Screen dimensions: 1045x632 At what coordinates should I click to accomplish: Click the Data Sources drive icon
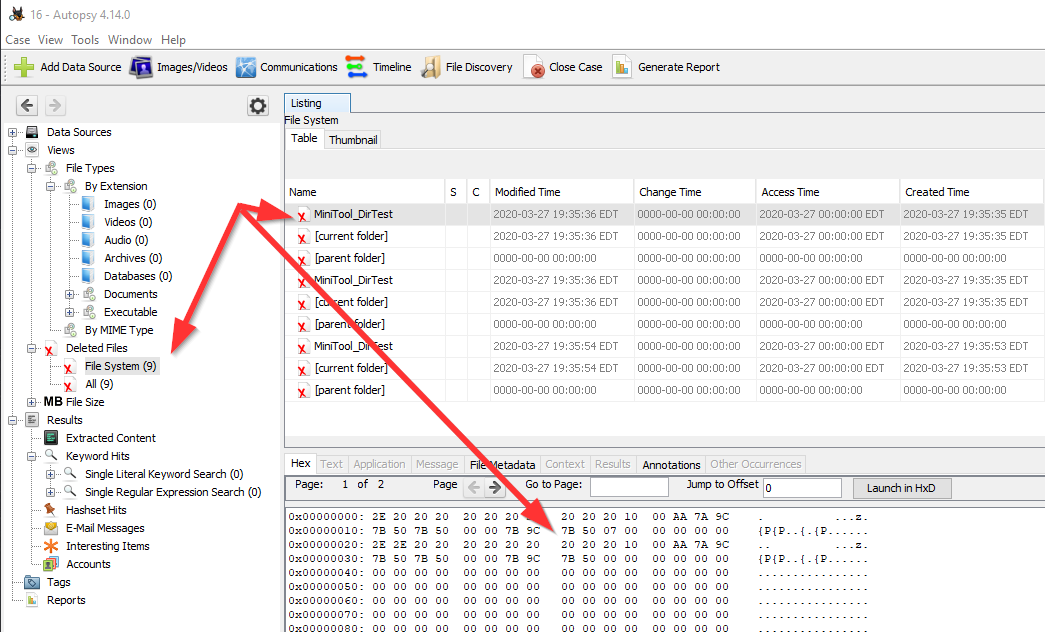(x=32, y=132)
